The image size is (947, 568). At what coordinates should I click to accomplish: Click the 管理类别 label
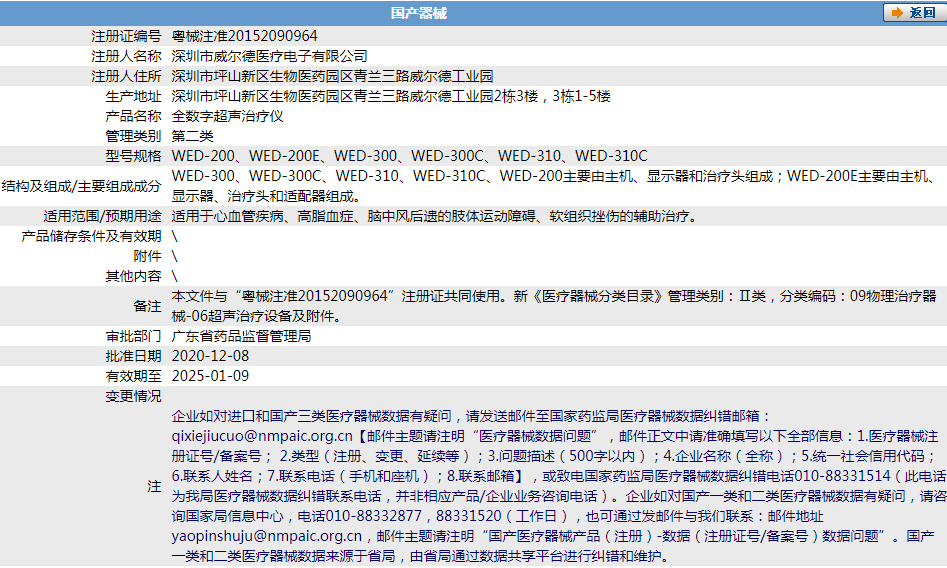[x=133, y=136]
